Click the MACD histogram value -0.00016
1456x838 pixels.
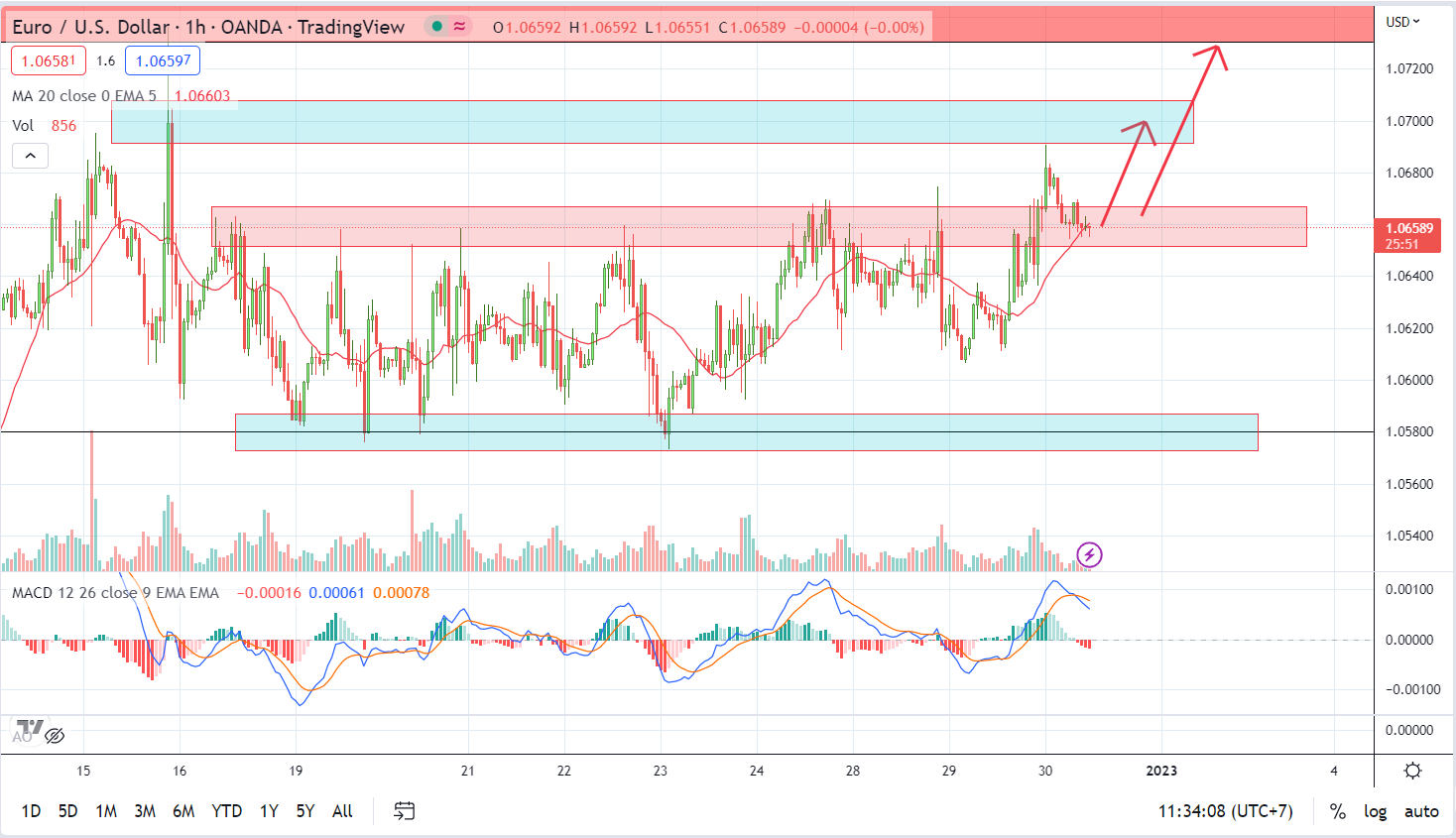[269, 593]
